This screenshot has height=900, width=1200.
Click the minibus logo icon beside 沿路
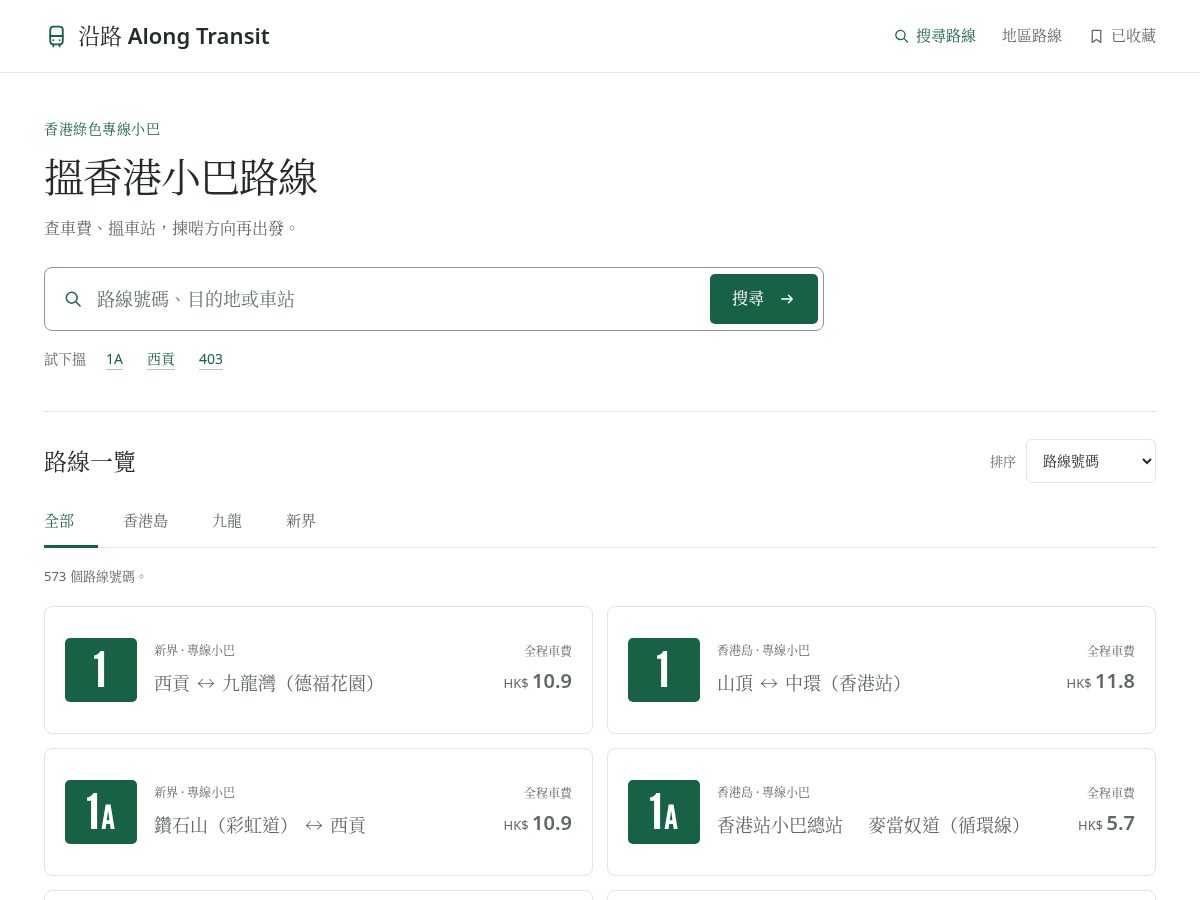pyautogui.click(x=56, y=36)
